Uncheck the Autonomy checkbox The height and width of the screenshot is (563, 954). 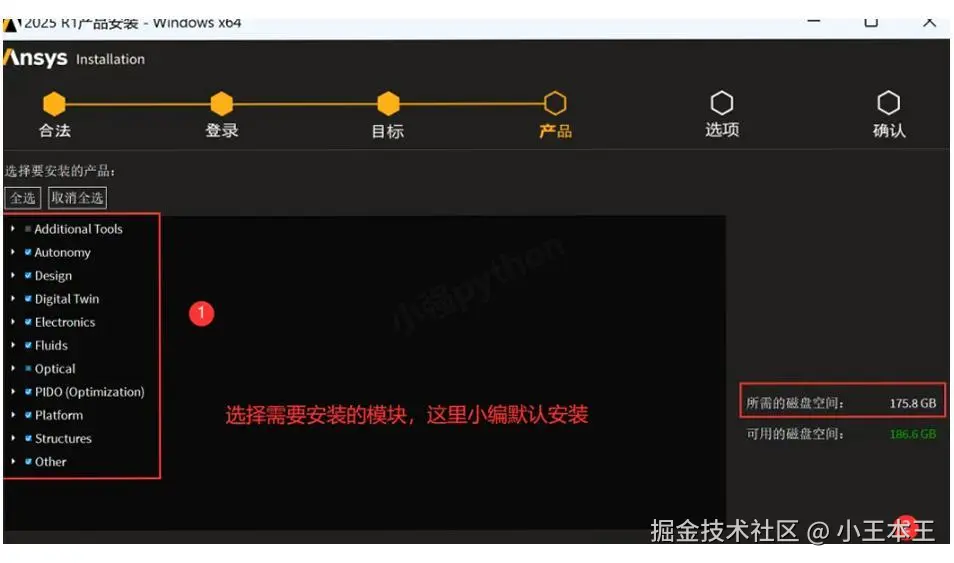pyautogui.click(x=28, y=252)
